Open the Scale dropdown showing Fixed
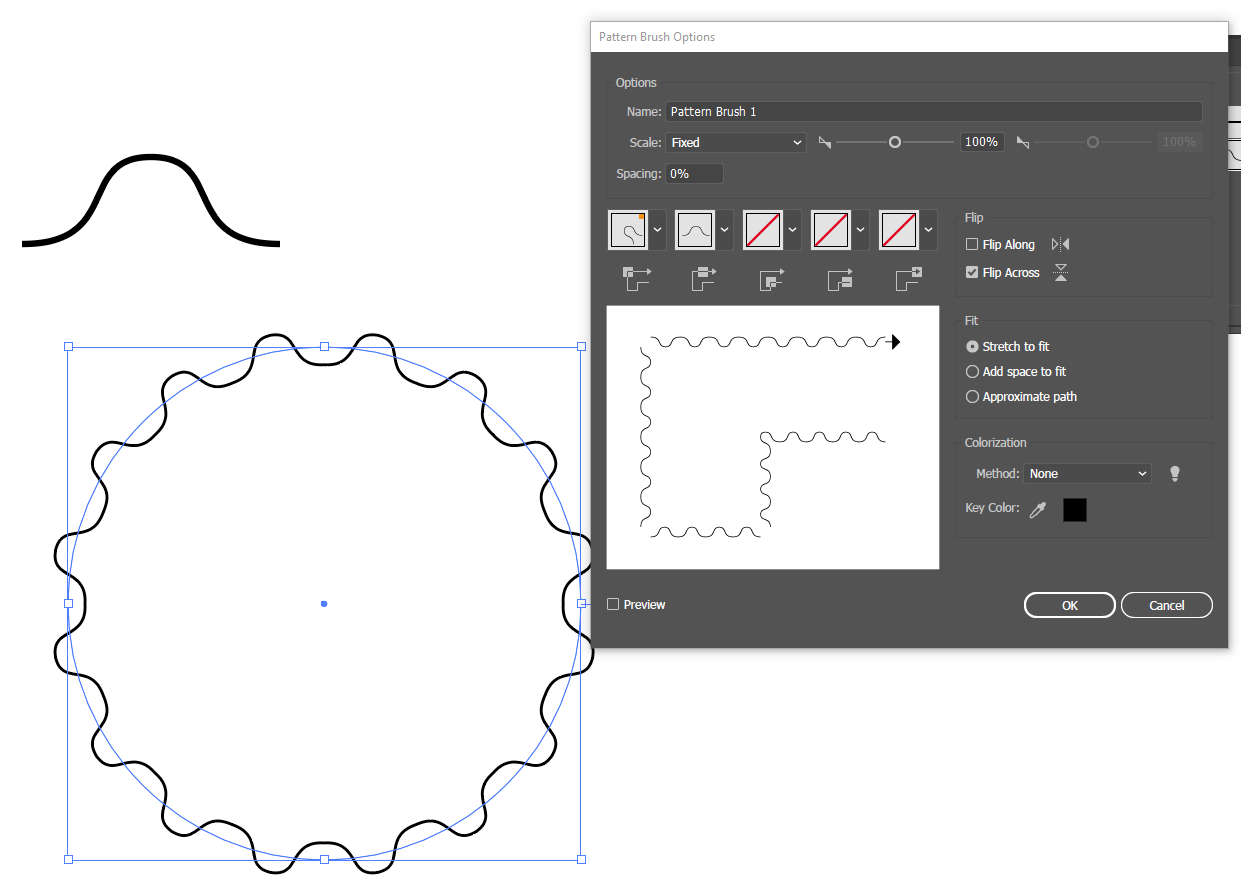This screenshot has width=1241, height=884. [x=736, y=142]
